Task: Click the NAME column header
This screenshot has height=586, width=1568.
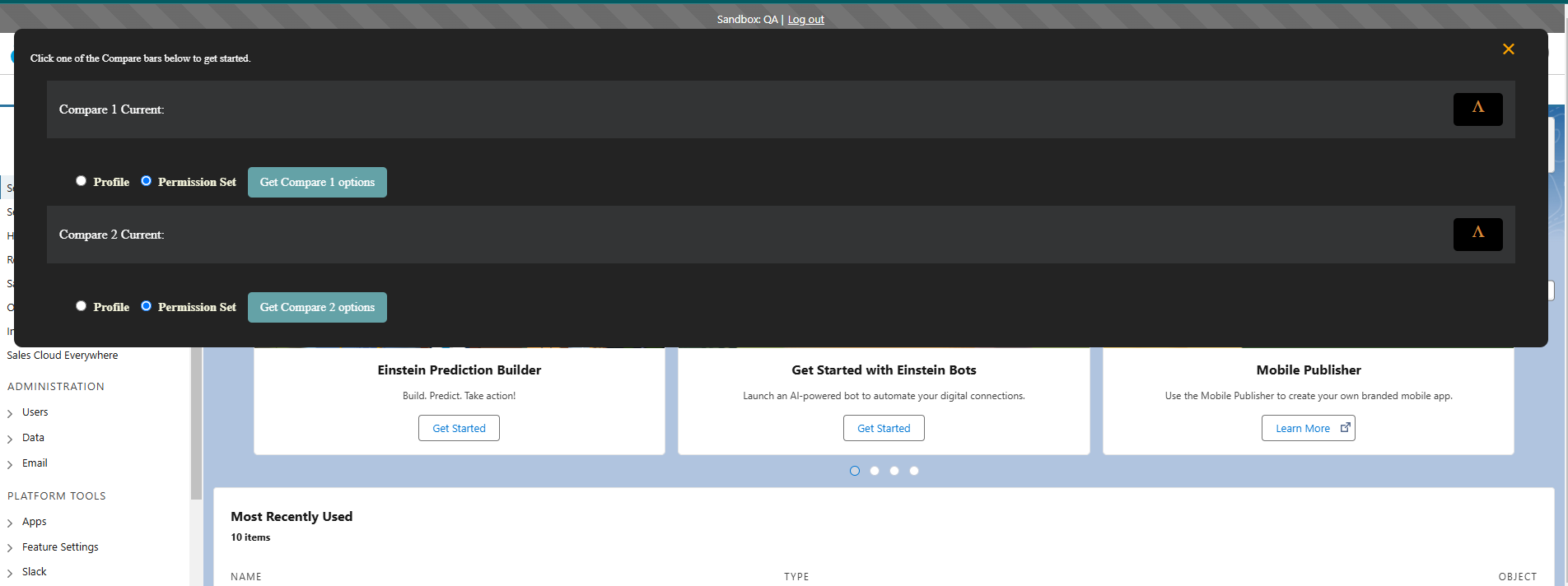Action: [246, 577]
